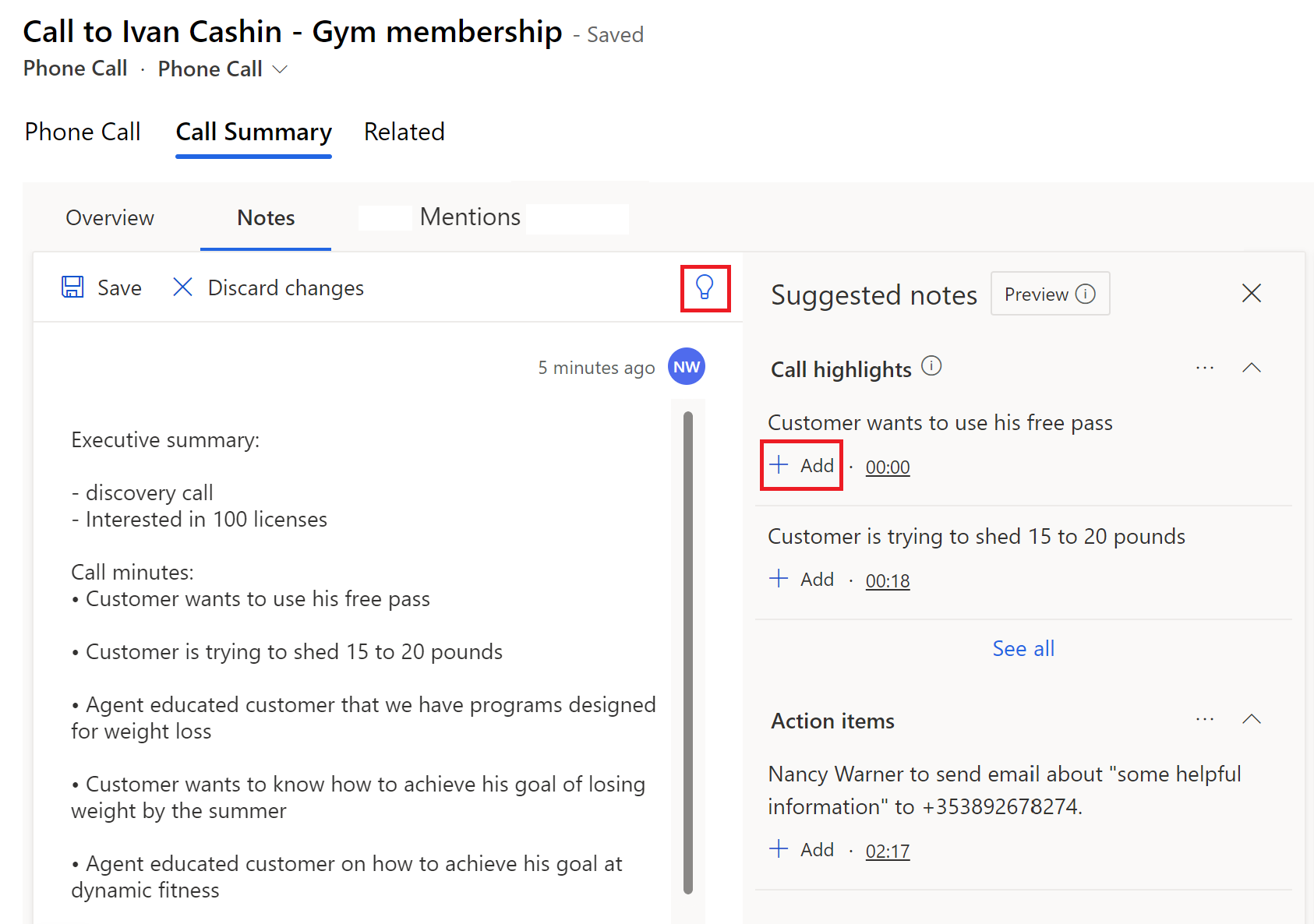This screenshot has width=1314, height=924.
Task: Collapse the Call highlights section
Action: click(x=1251, y=367)
